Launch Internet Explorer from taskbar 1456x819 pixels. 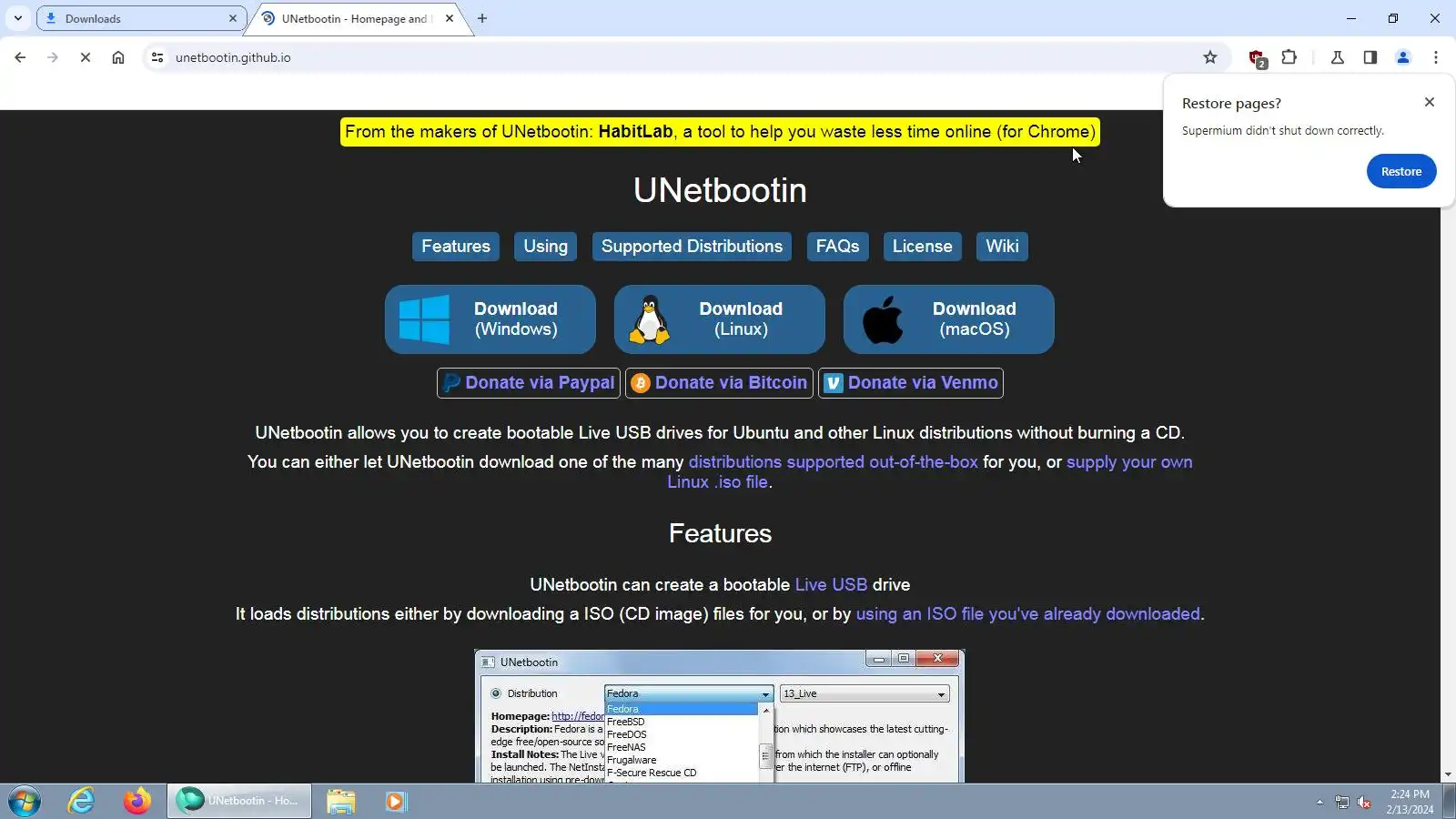(81, 802)
